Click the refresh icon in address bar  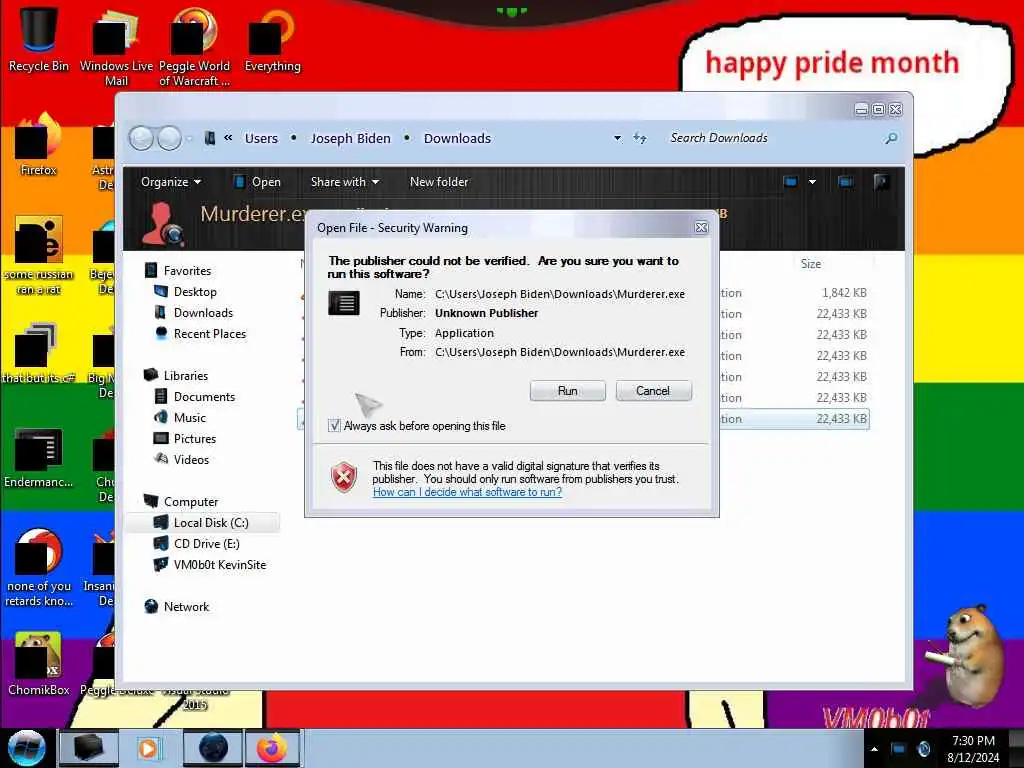tap(639, 138)
